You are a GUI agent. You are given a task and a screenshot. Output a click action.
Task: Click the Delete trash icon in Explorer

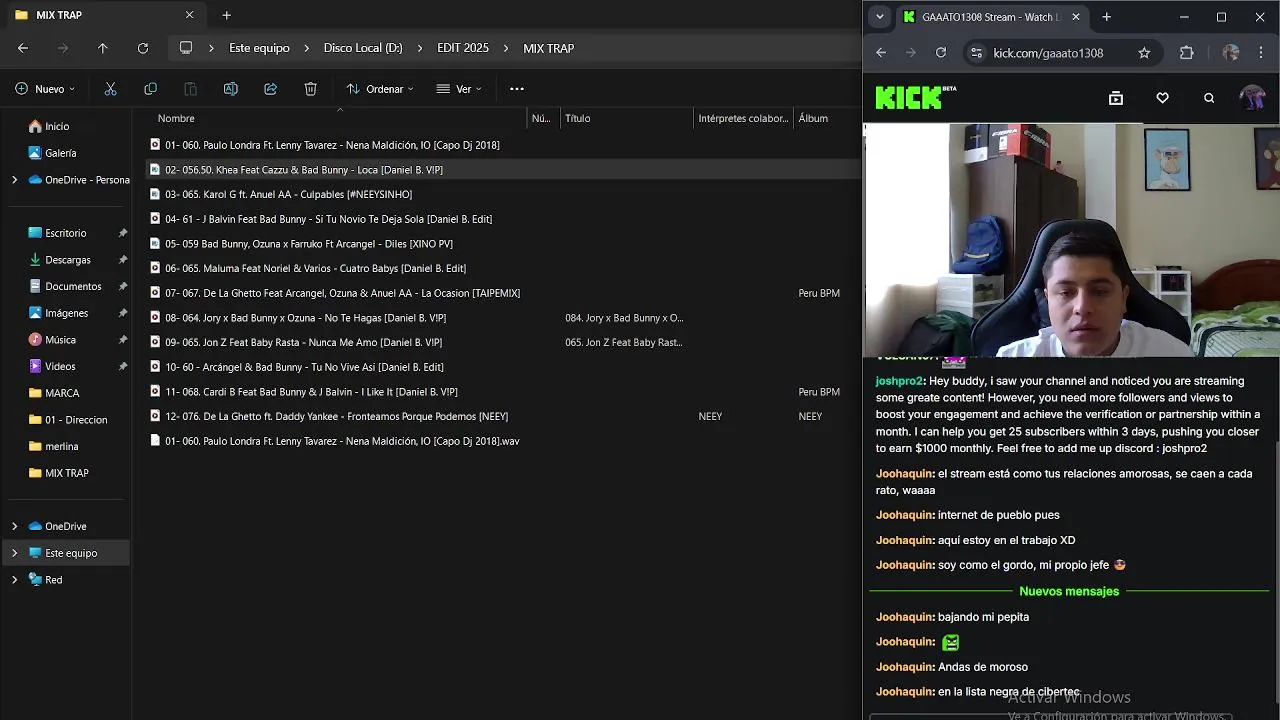tap(310, 89)
